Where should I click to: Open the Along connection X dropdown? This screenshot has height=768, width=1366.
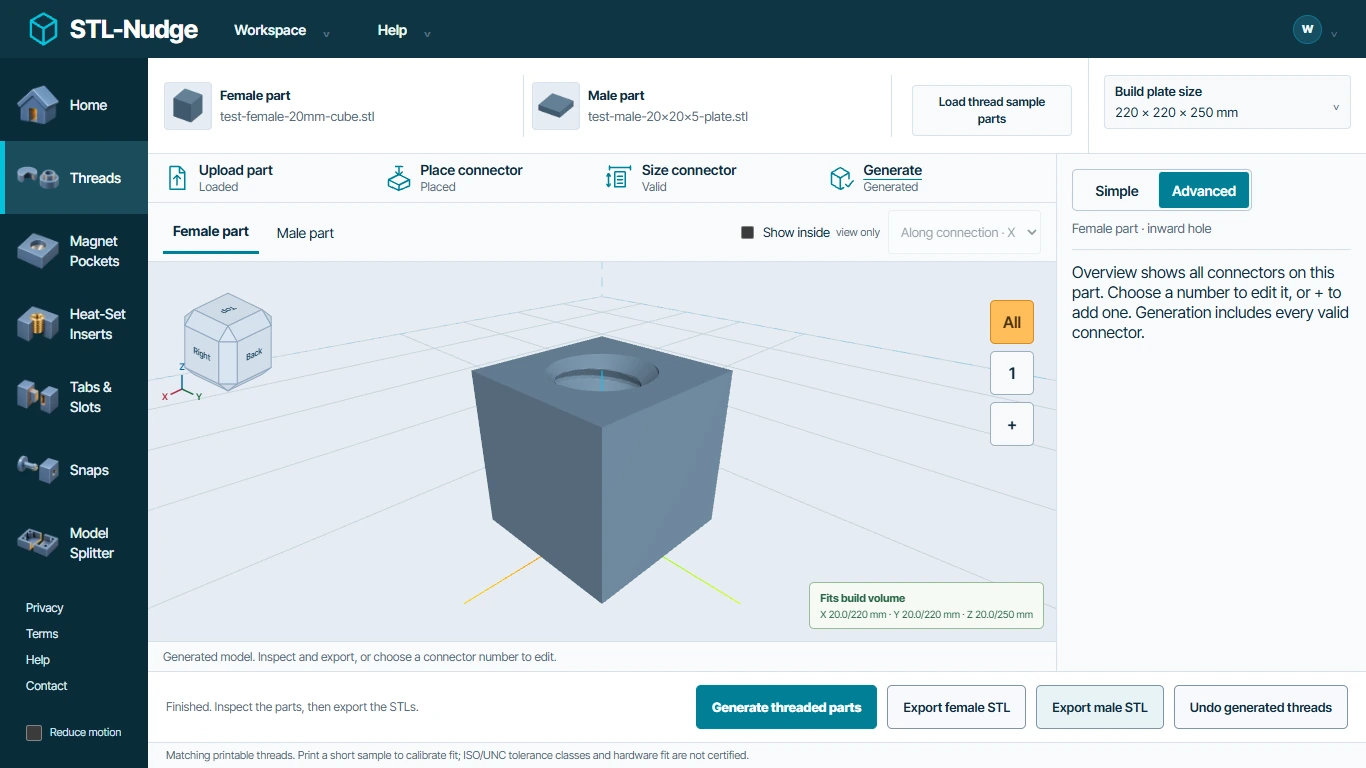click(x=964, y=232)
